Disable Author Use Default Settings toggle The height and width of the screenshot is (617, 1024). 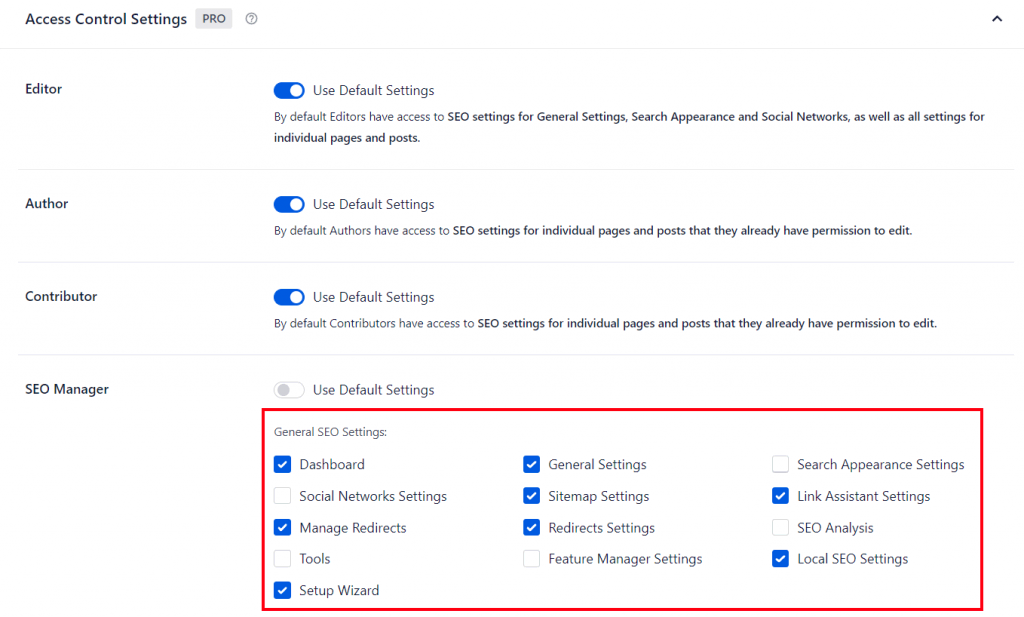(x=289, y=204)
